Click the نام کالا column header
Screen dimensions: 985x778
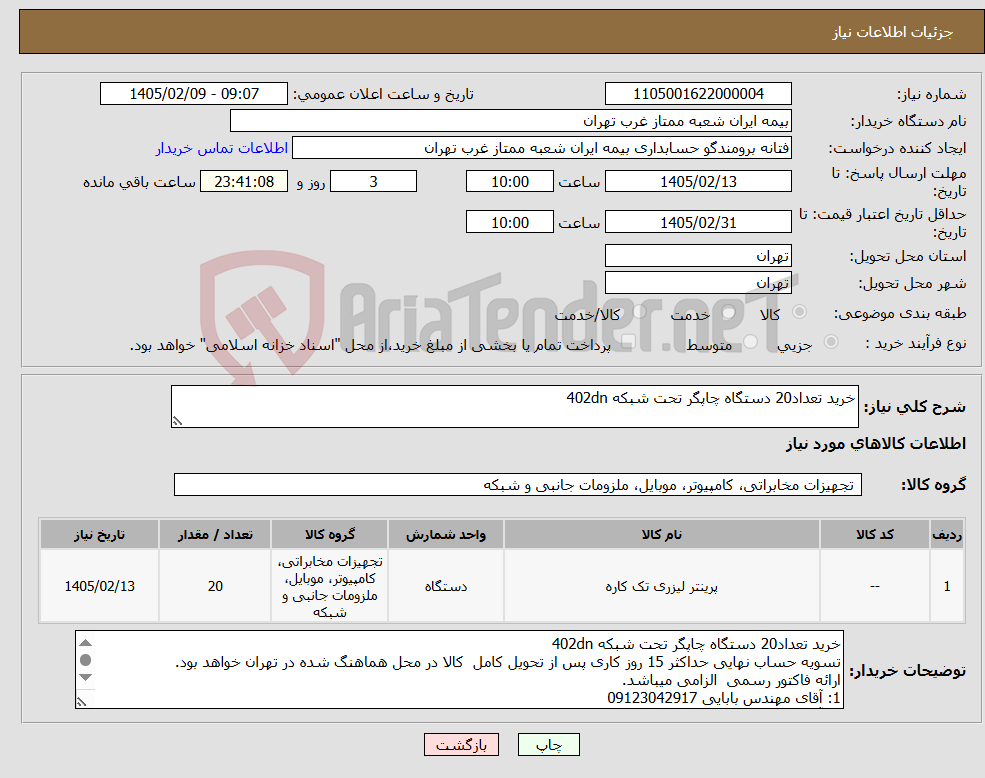tap(661, 534)
